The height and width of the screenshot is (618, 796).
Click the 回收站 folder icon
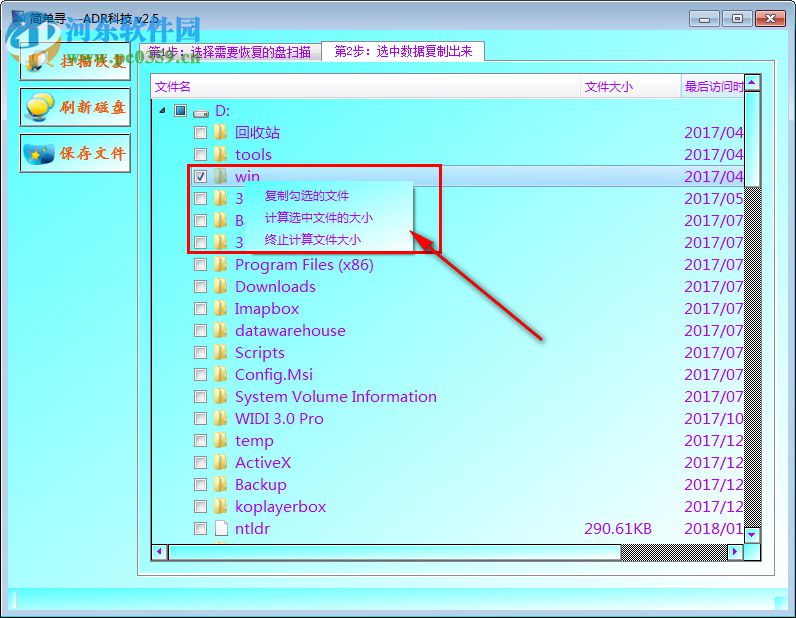pos(221,133)
